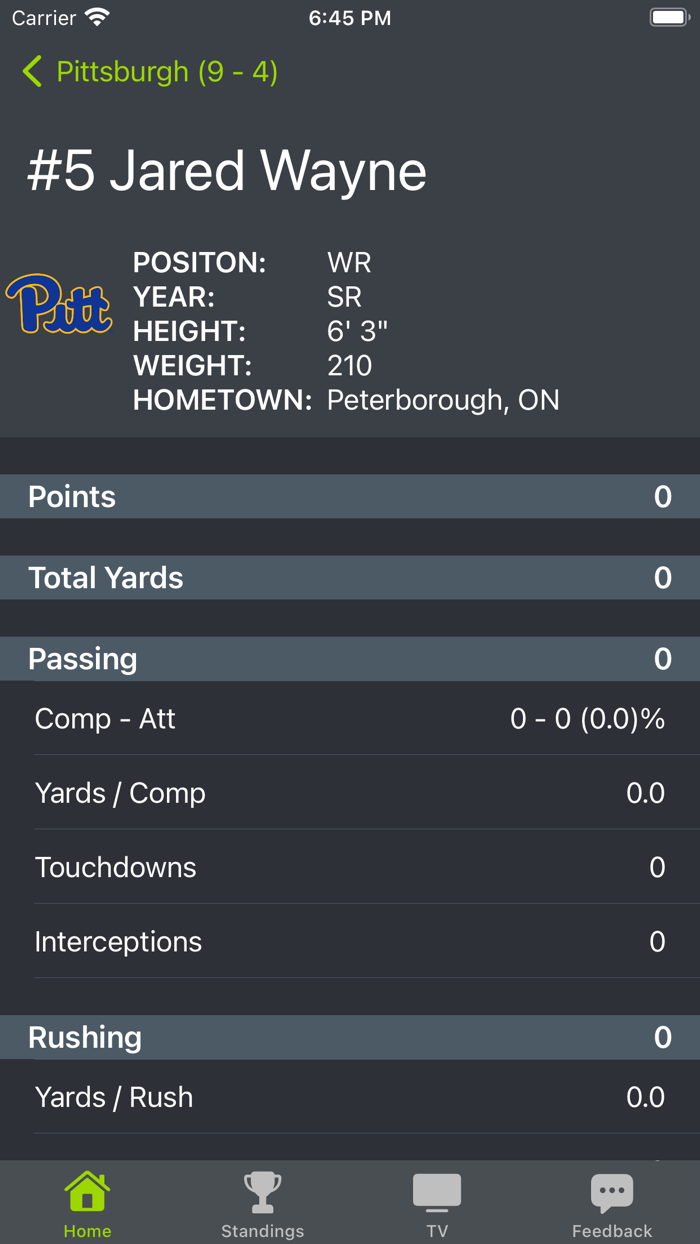
Task: Expand the Rushing section details
Action: (x=350, y=1037)
